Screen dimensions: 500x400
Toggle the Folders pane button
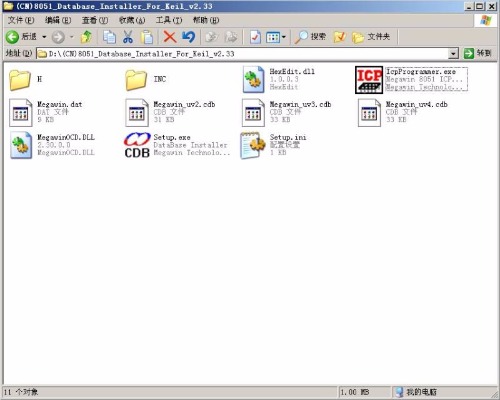[x=371, y=37]
